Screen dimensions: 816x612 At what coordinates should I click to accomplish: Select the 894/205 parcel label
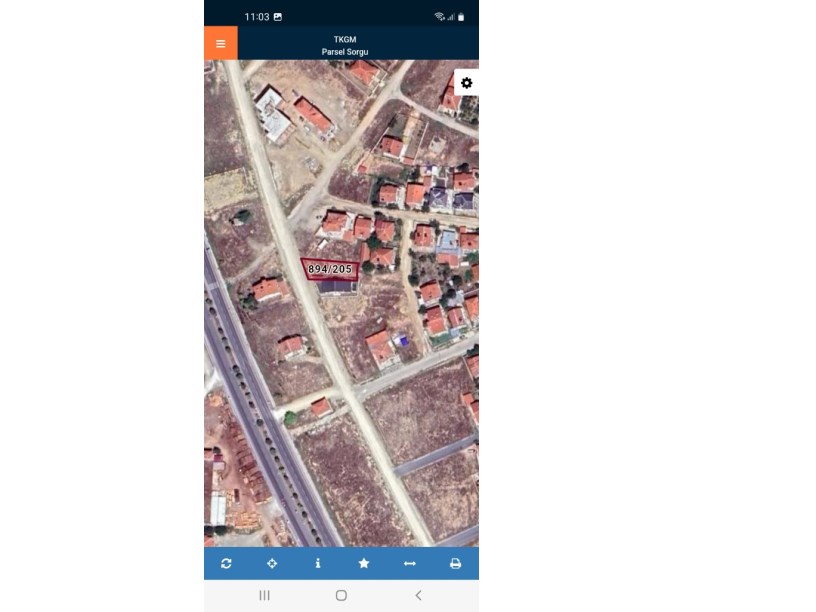[330, 269]
